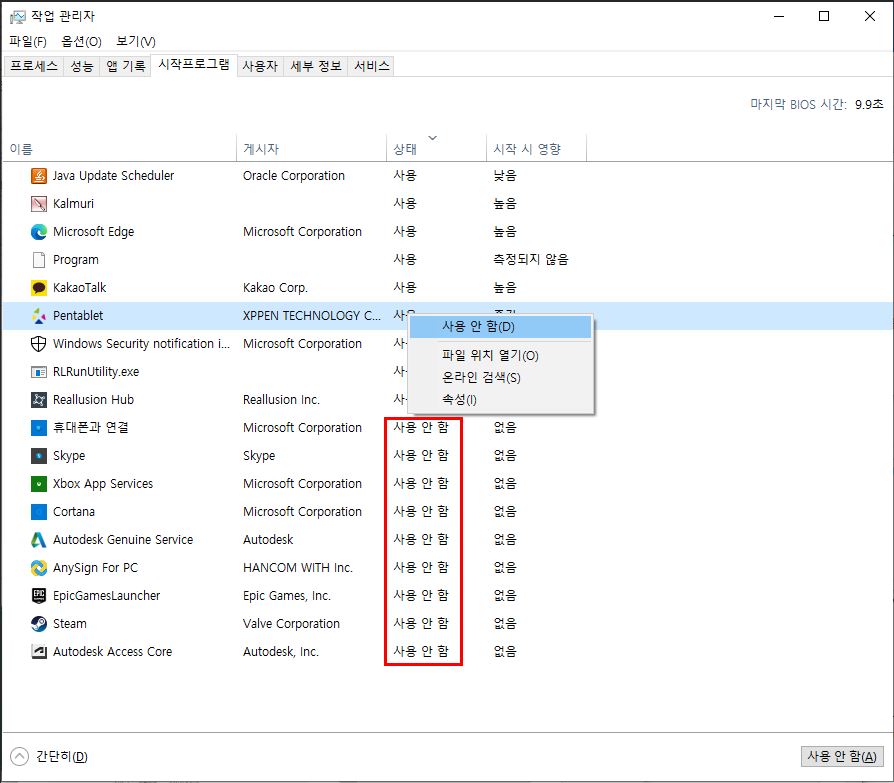894x783 pixels.
Task: Click Valve Corporation publisher cell
Action: click(x=291, y=623)
